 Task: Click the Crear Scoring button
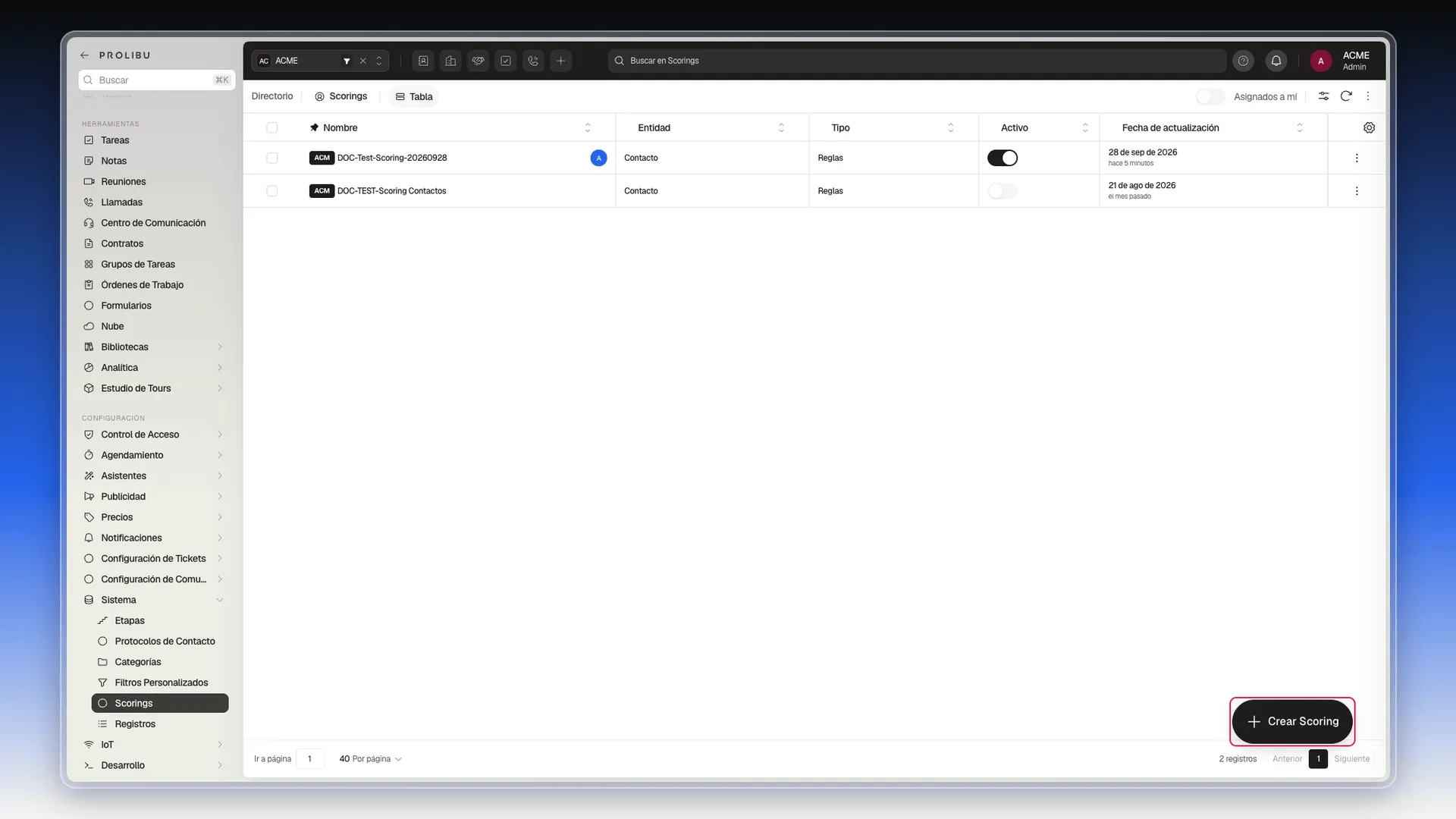click(x=1292, y=721)
